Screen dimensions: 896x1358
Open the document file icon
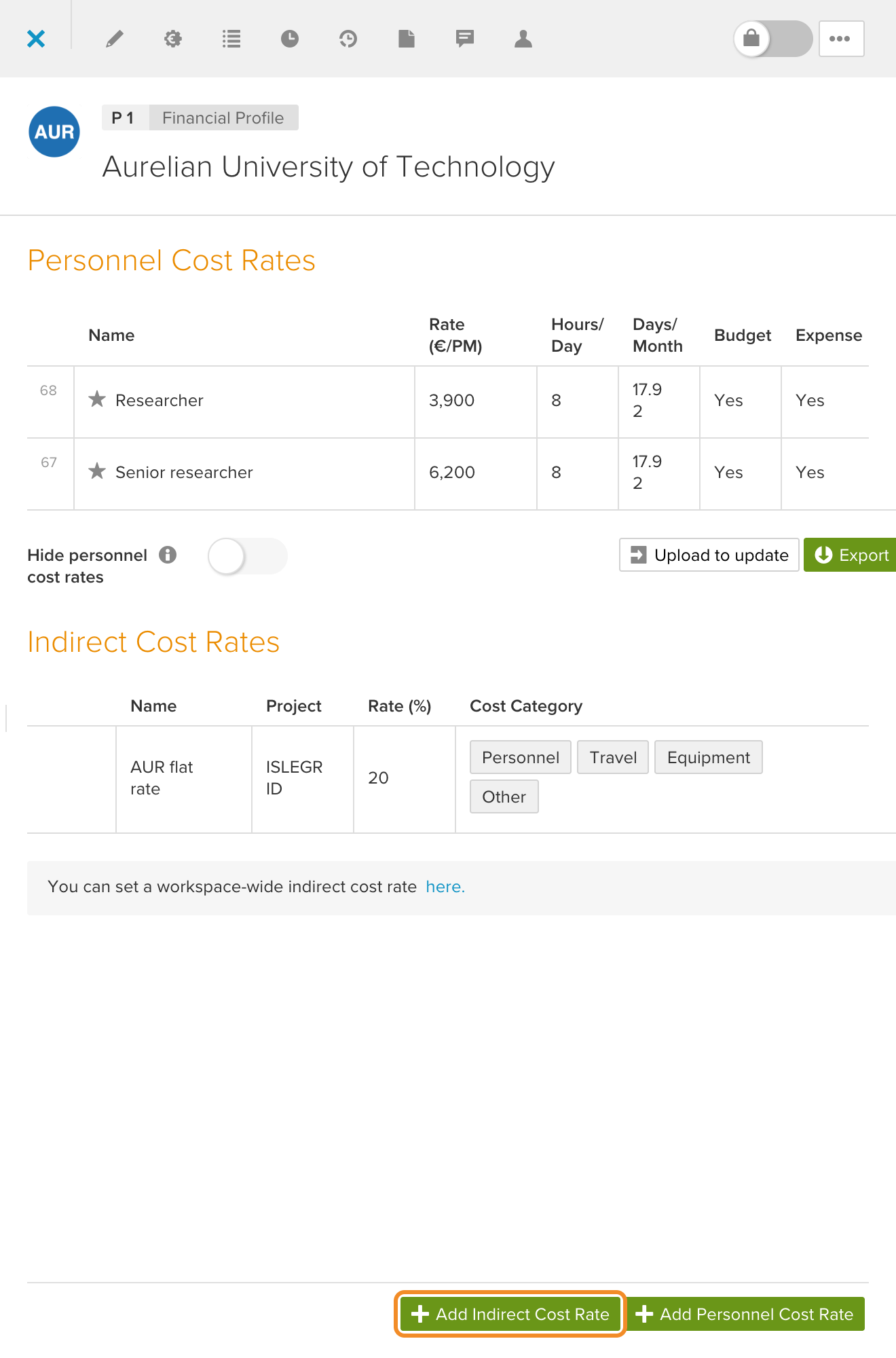point(407,39)
